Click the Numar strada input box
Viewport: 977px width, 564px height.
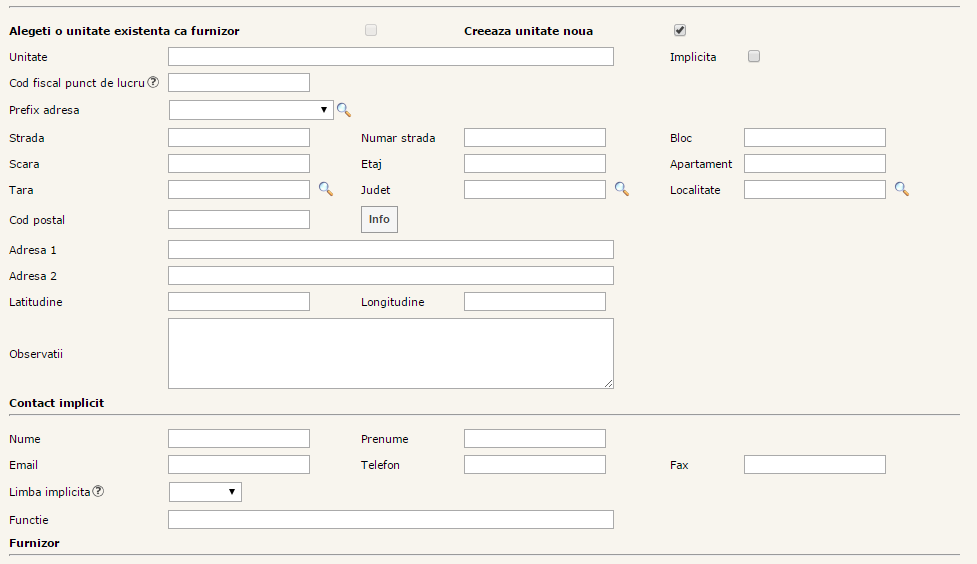point(534,138)
